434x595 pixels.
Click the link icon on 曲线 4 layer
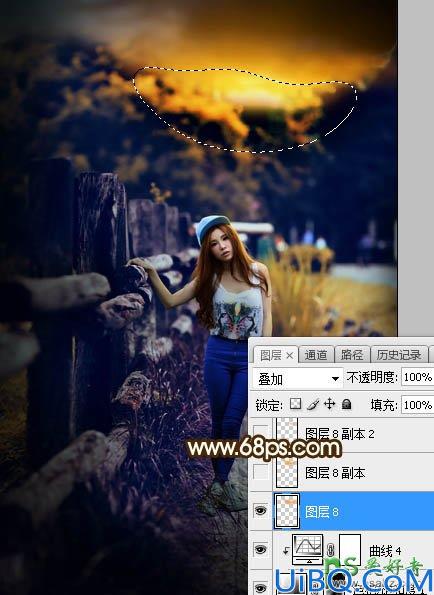[330, 550]
